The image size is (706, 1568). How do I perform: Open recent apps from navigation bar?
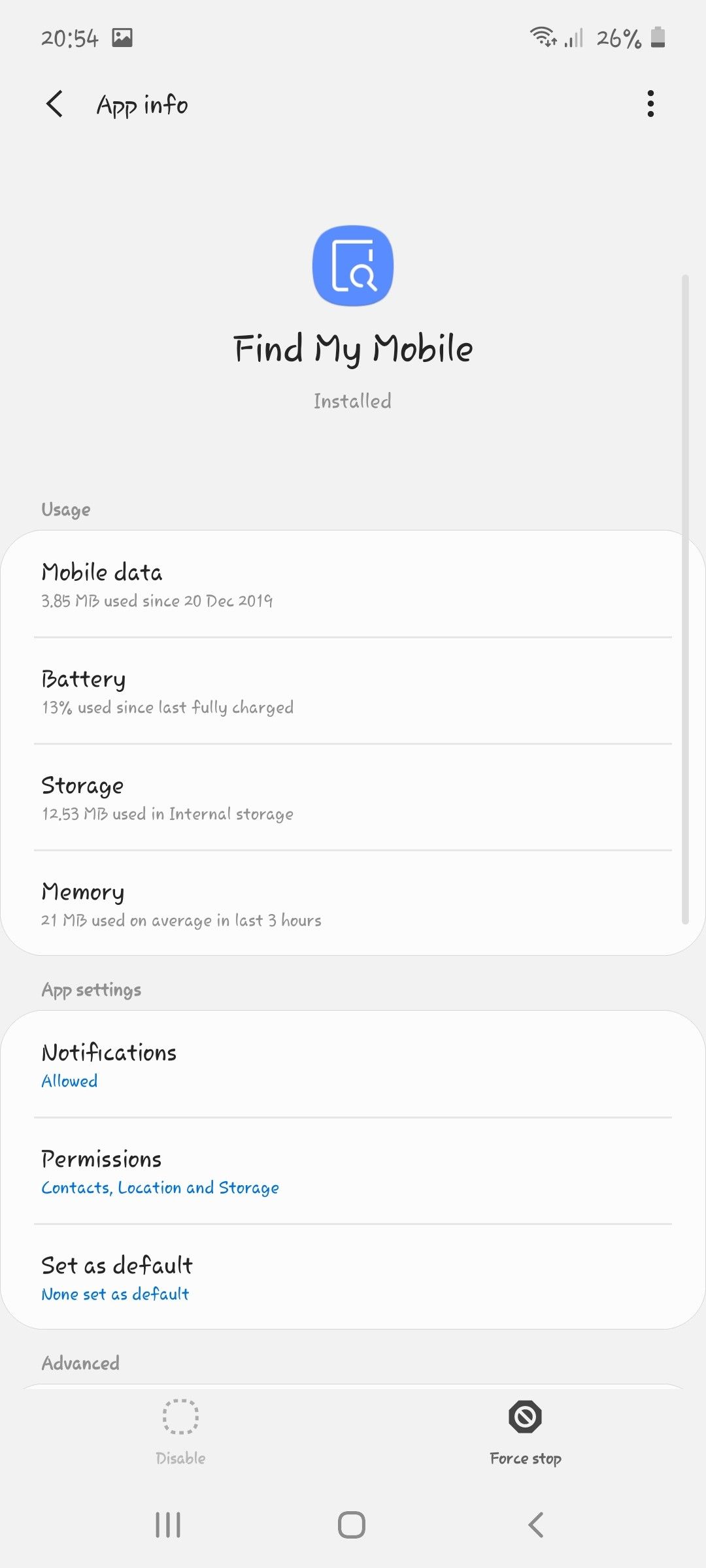point(168,1525)
